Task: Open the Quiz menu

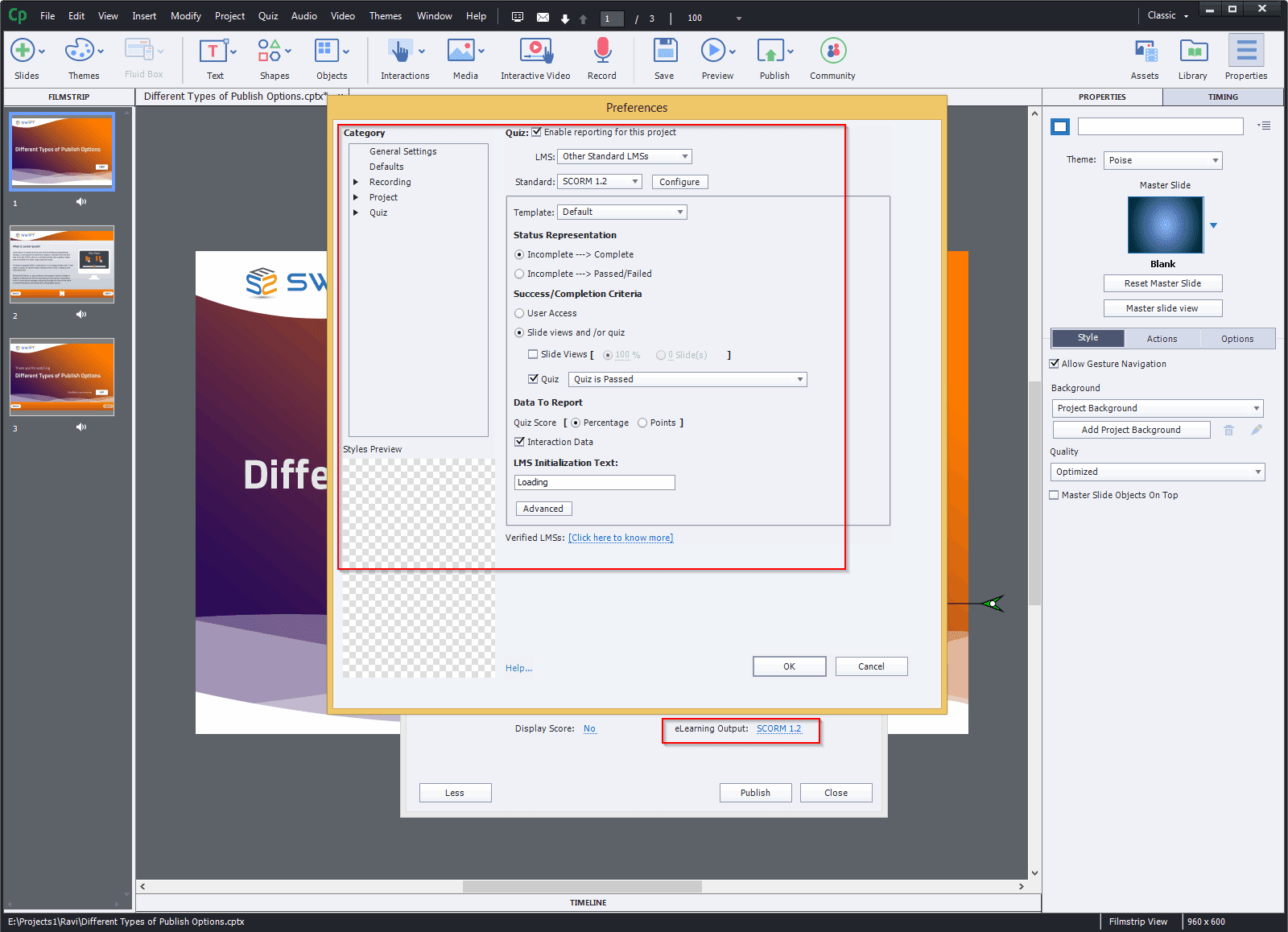Action: (x=267, y=15)
